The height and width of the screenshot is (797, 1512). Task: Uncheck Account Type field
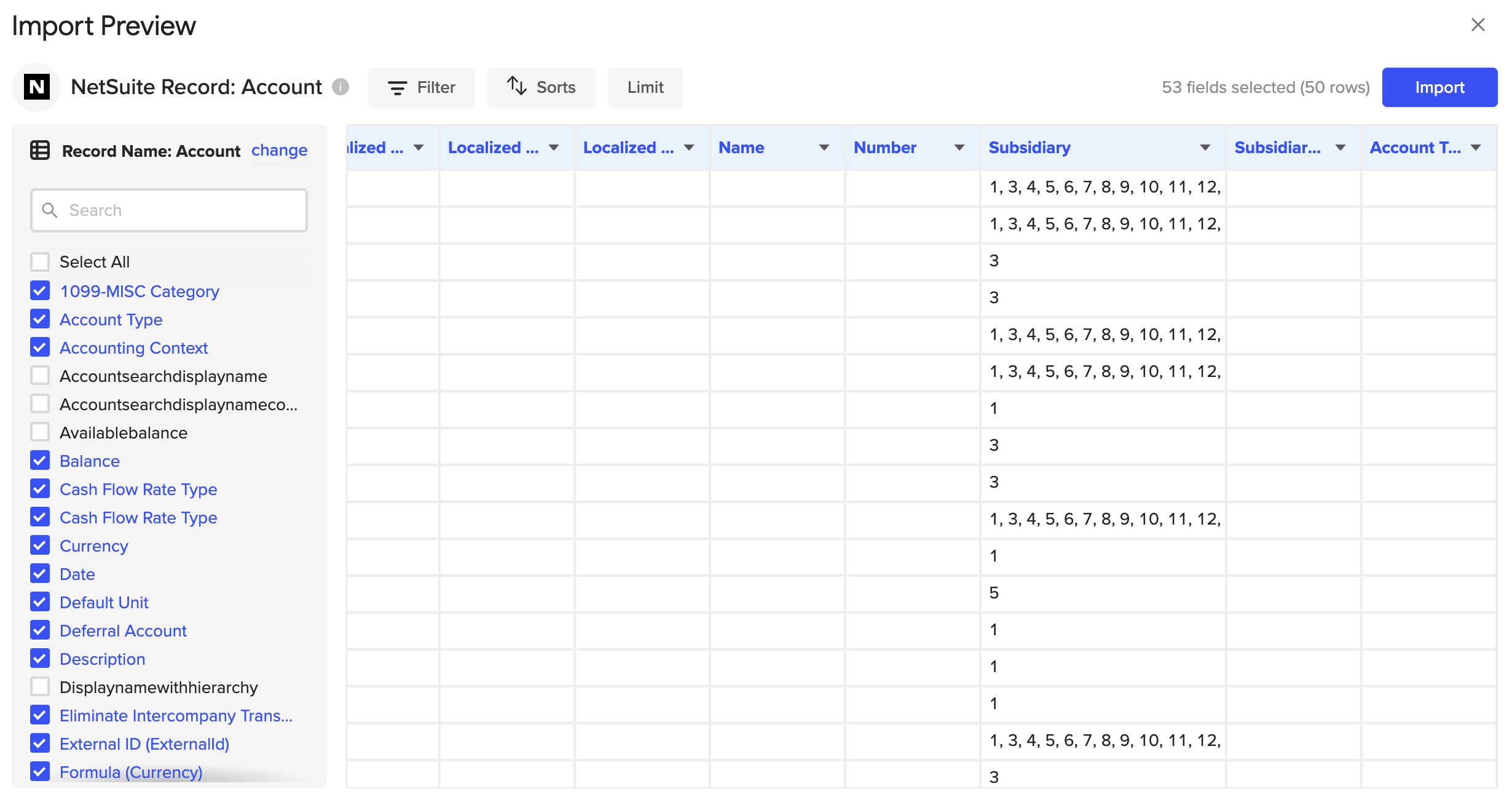(40, 319)
